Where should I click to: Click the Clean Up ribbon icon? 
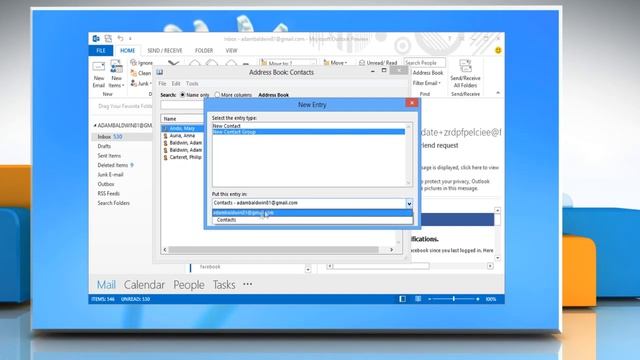coord(133,73)
